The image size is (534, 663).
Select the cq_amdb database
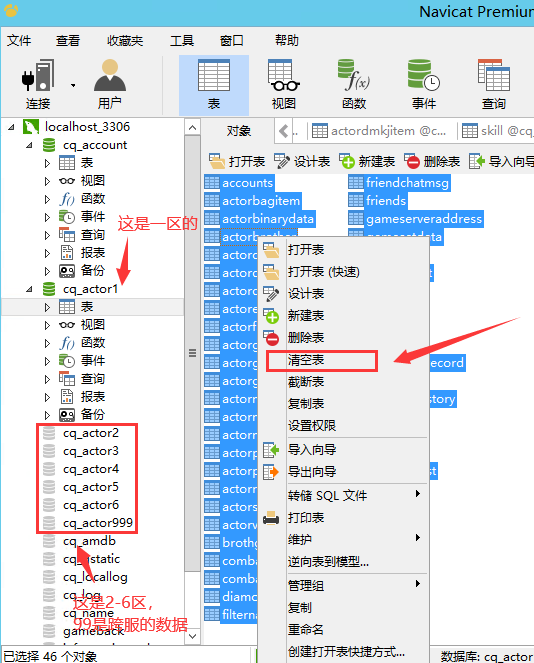pyautogui.click(x=89, y=541)
